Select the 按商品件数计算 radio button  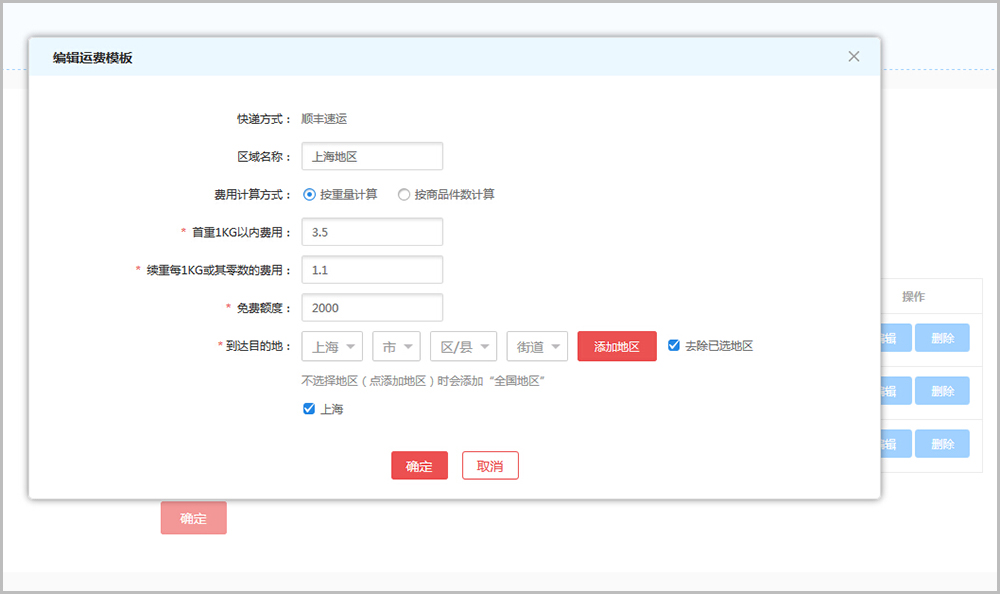point(404,195)
